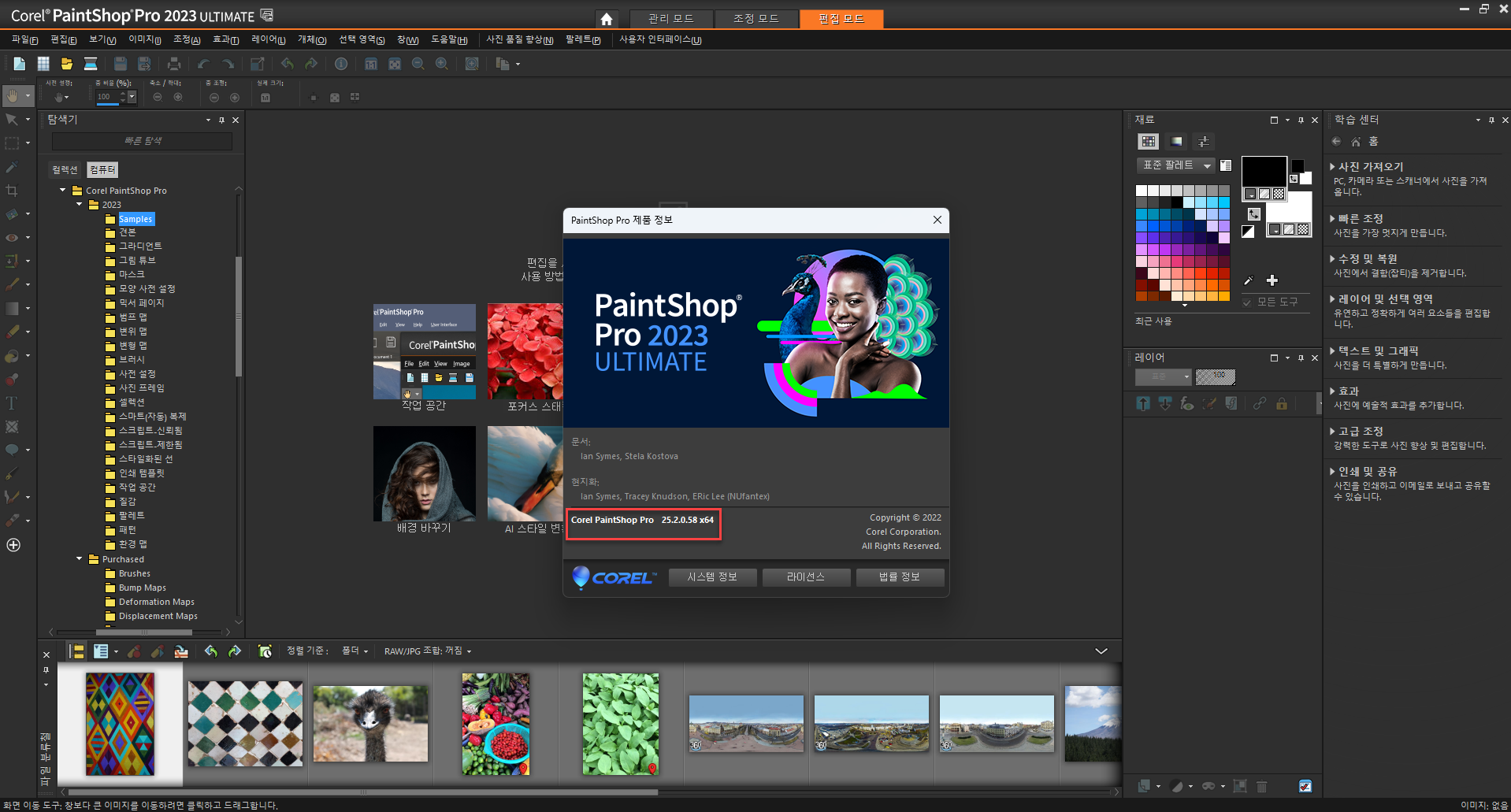Open the 폴더 sort dropdown

355,651
